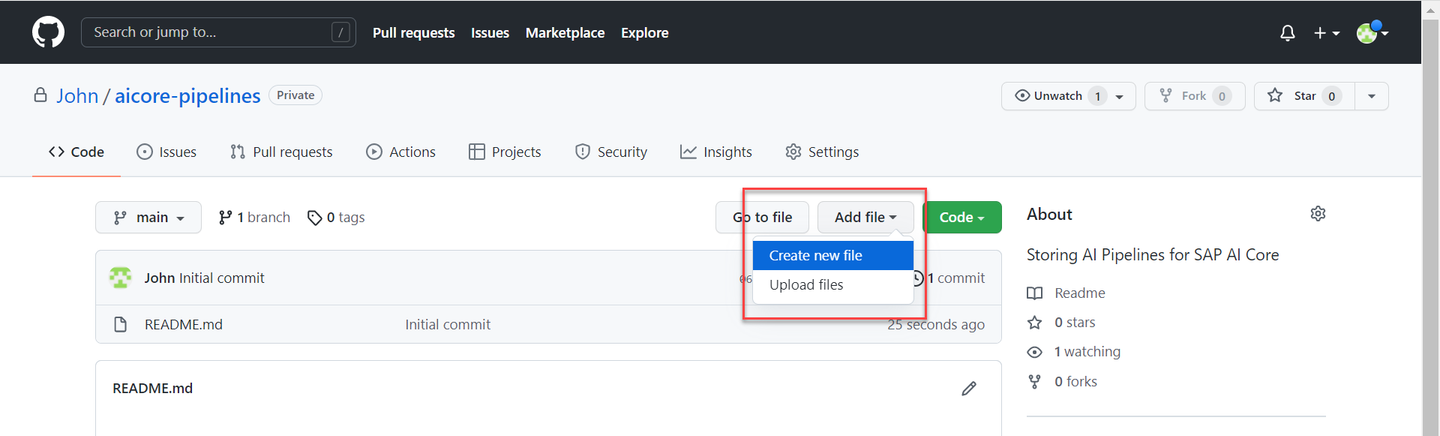
Task: Click the README.md panel heading
Action: coord(153,388)
